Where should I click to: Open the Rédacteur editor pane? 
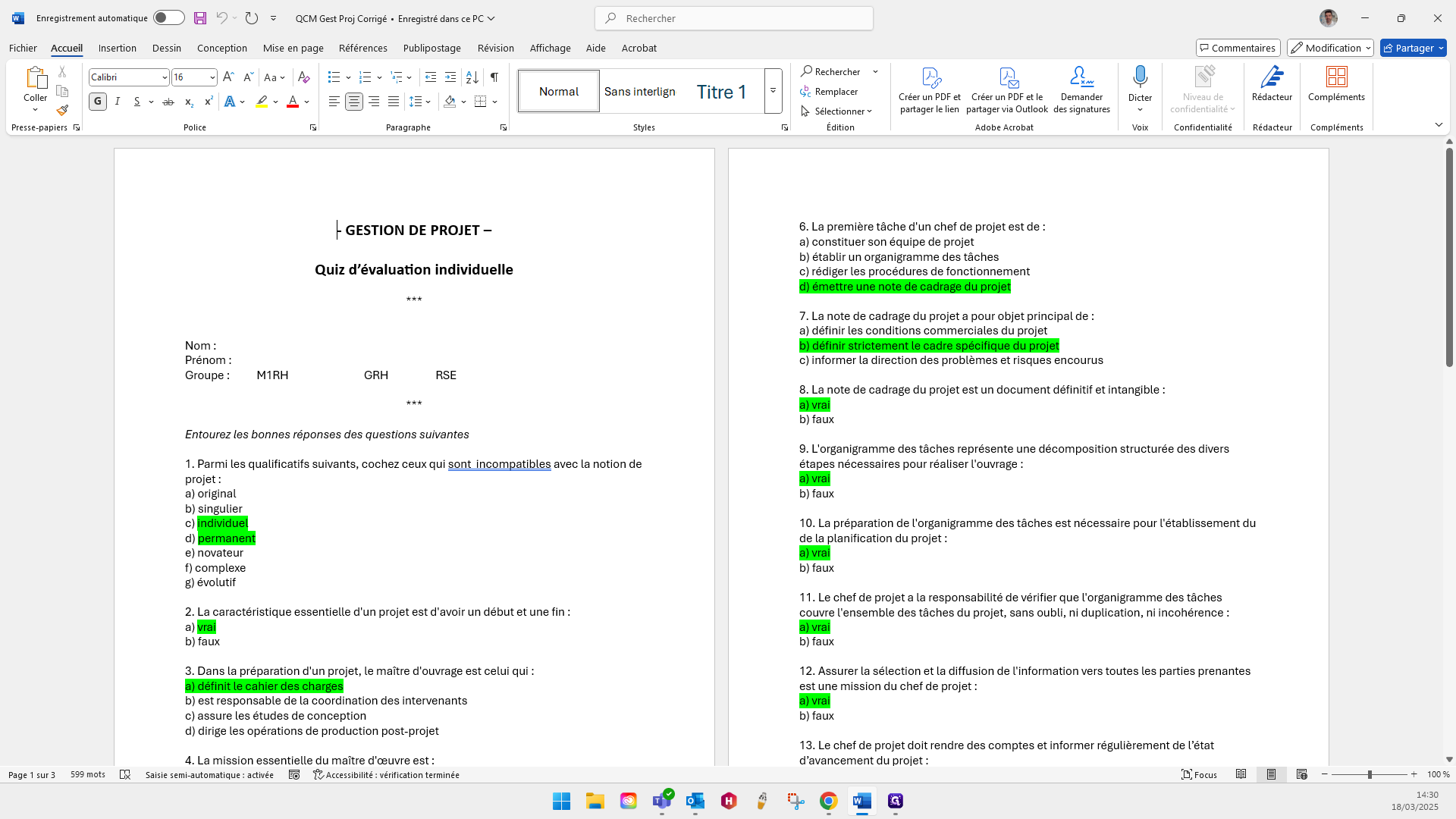[1272, 83]
